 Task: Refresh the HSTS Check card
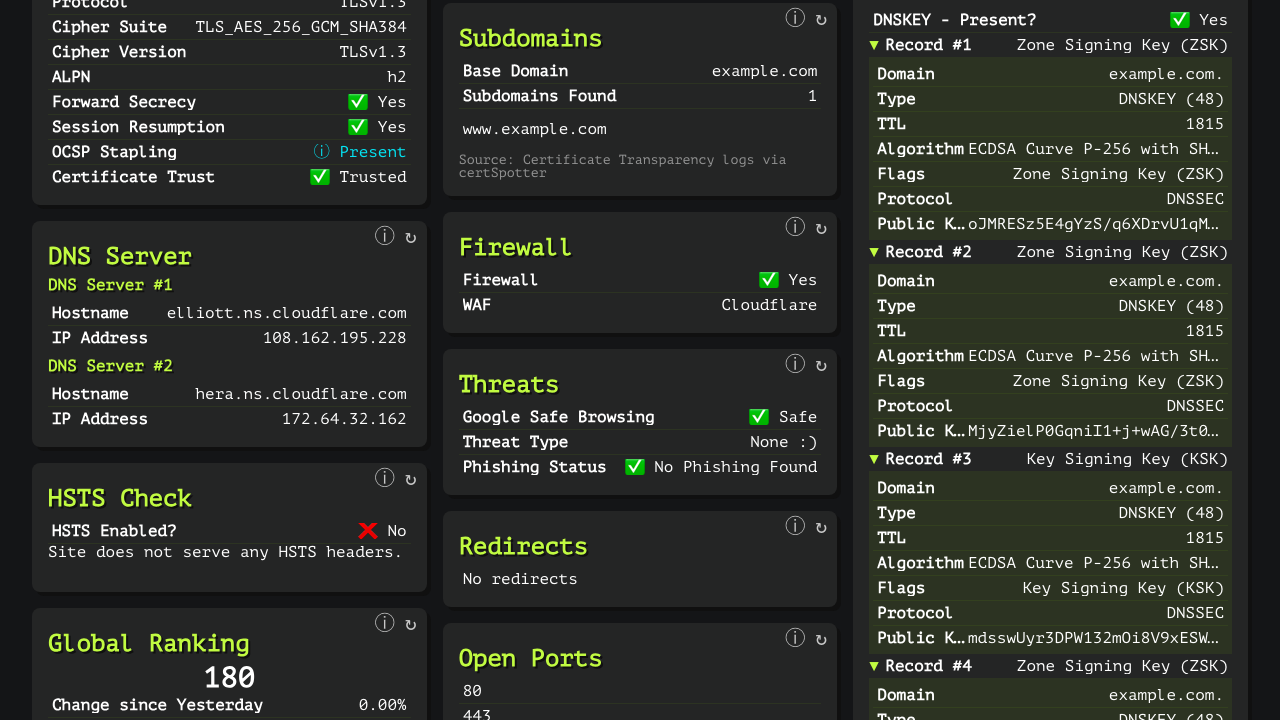click(410, 479)
